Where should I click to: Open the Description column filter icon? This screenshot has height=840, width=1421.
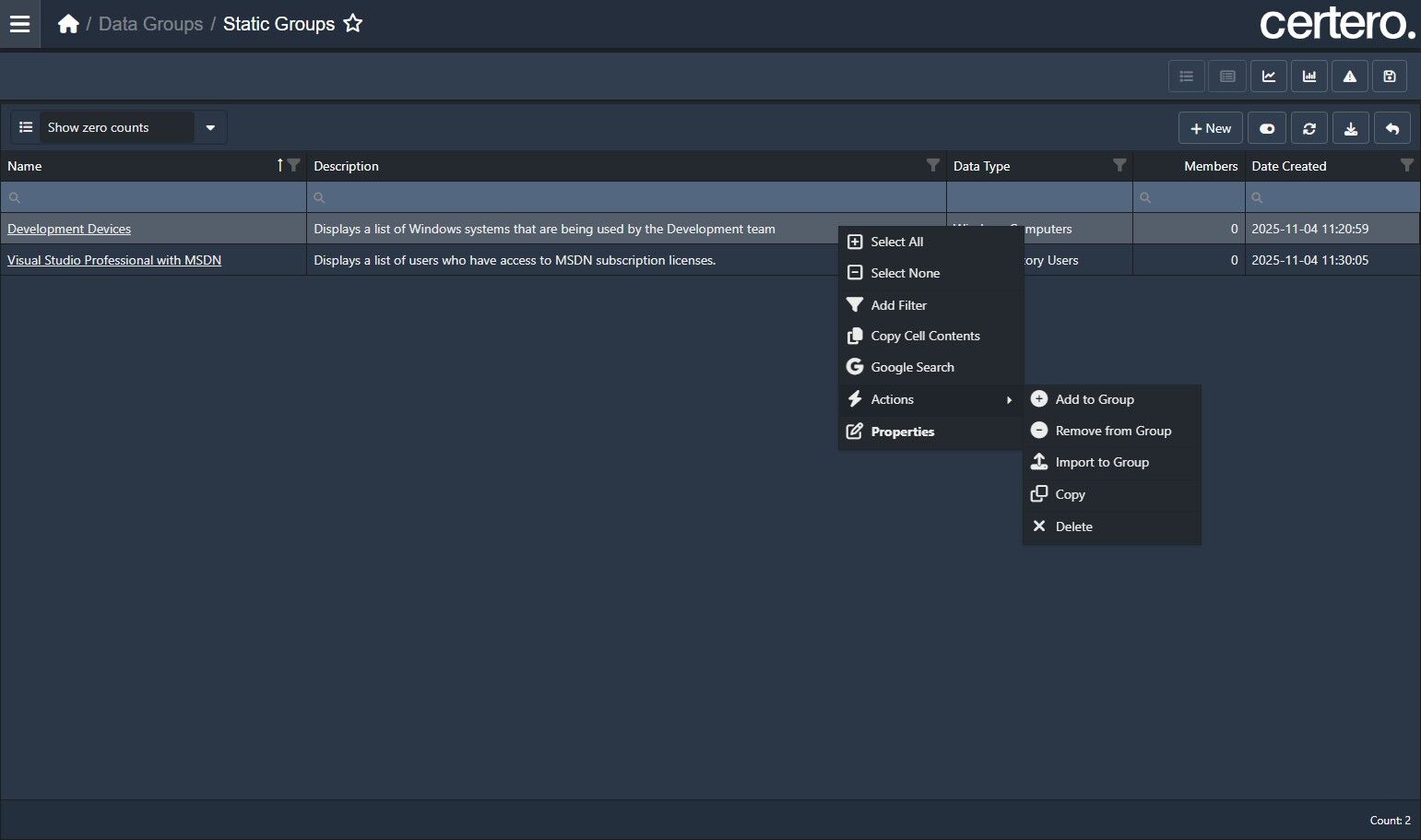pyautogui.click(x=933, y=165)
